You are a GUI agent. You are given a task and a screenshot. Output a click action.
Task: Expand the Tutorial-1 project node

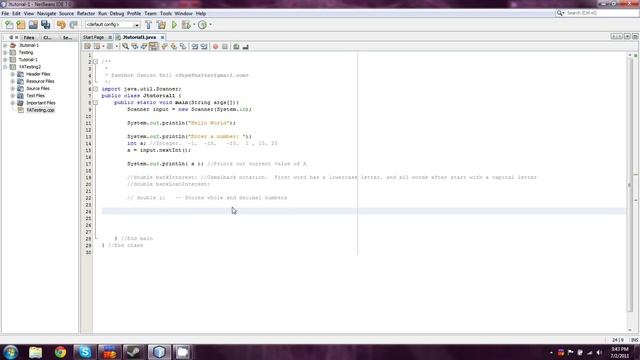(5, 60)
